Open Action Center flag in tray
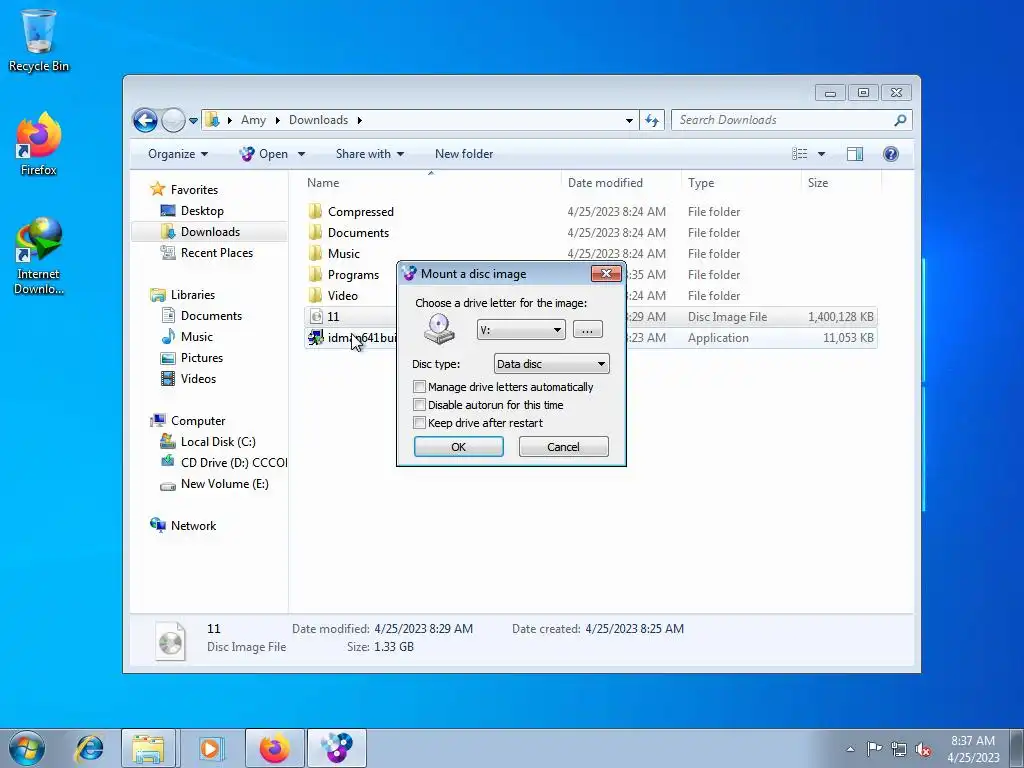The height and width of the screenshot is (768, 1024). coord(874,749)
